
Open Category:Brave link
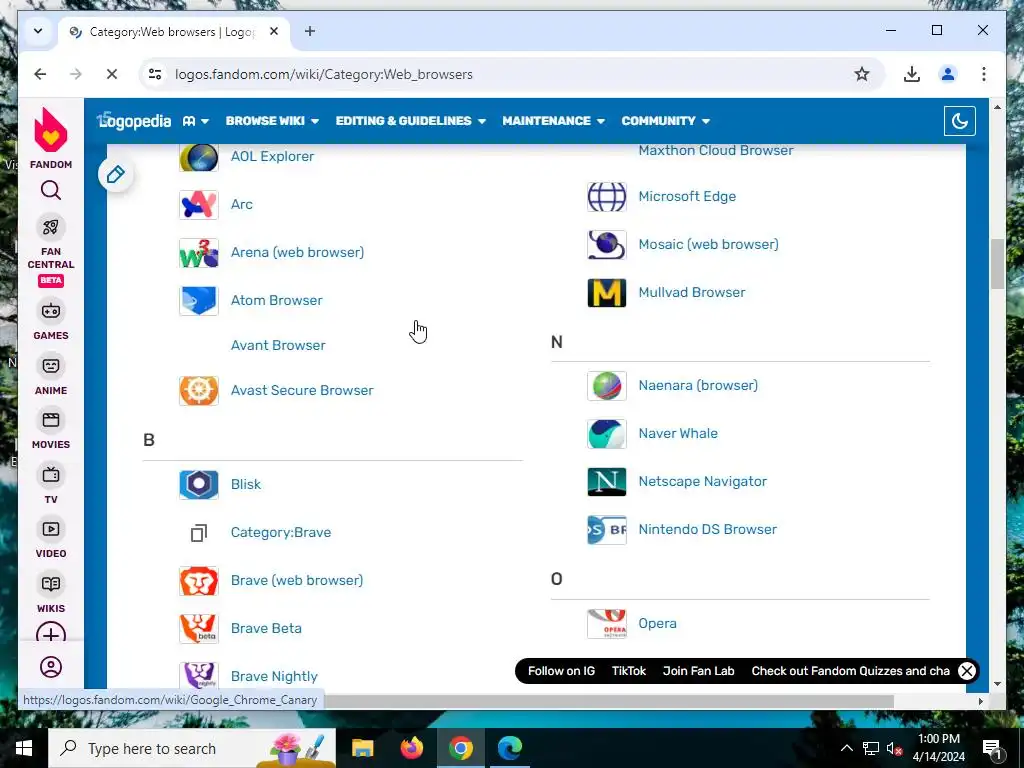click(281, 533)
